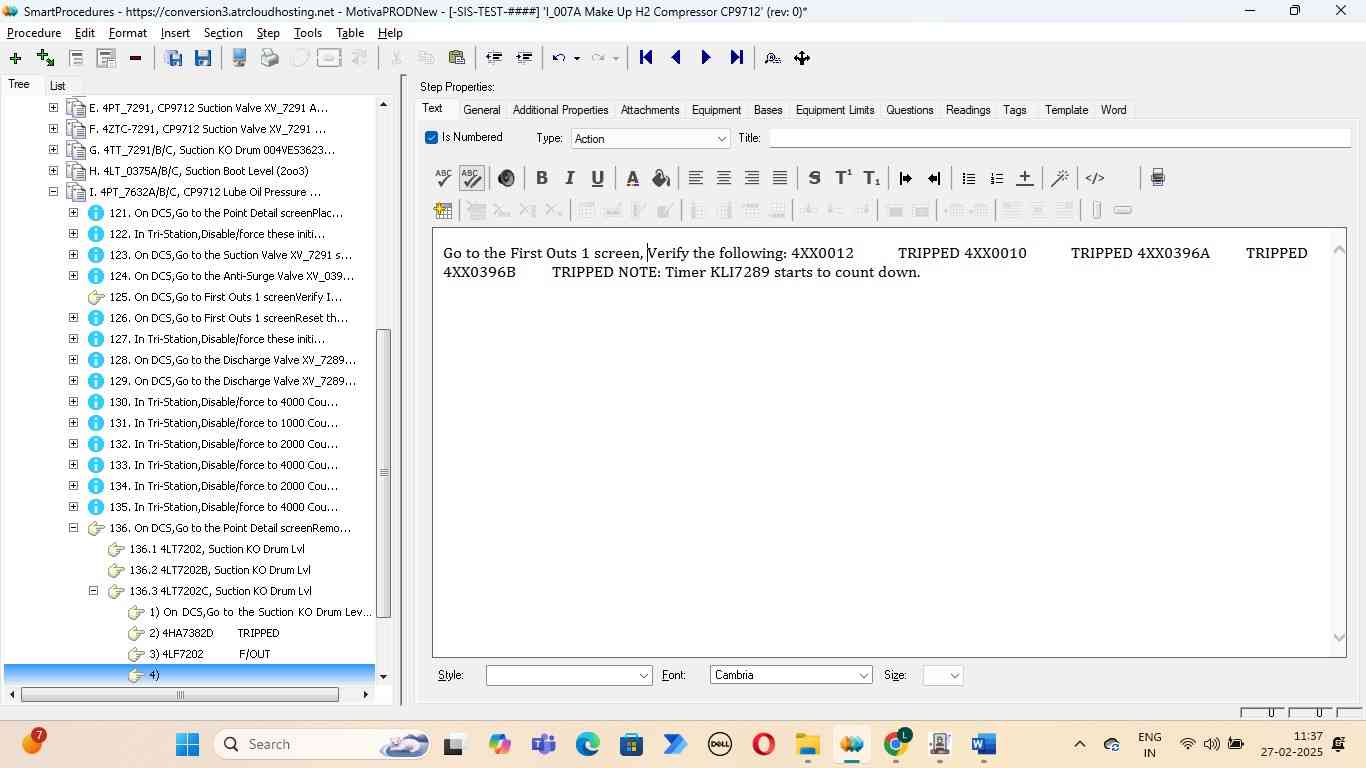Toggle bold formatting

click(541, 178)
